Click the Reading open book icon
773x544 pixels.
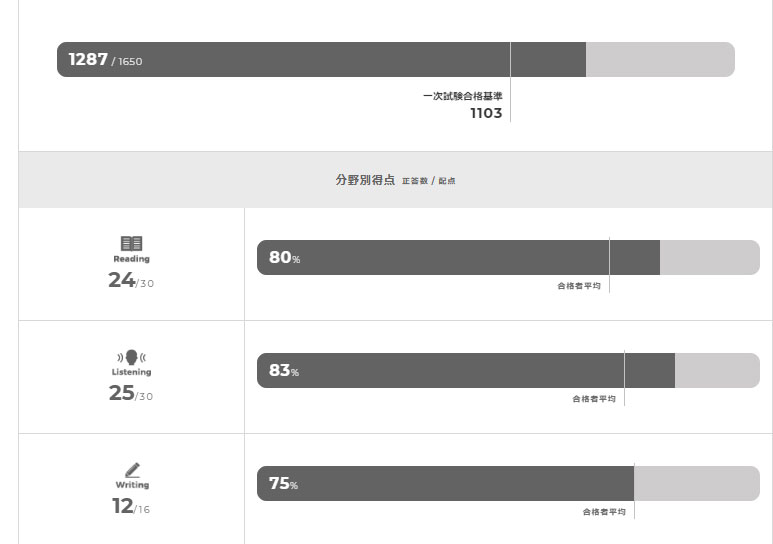(131, 243)
